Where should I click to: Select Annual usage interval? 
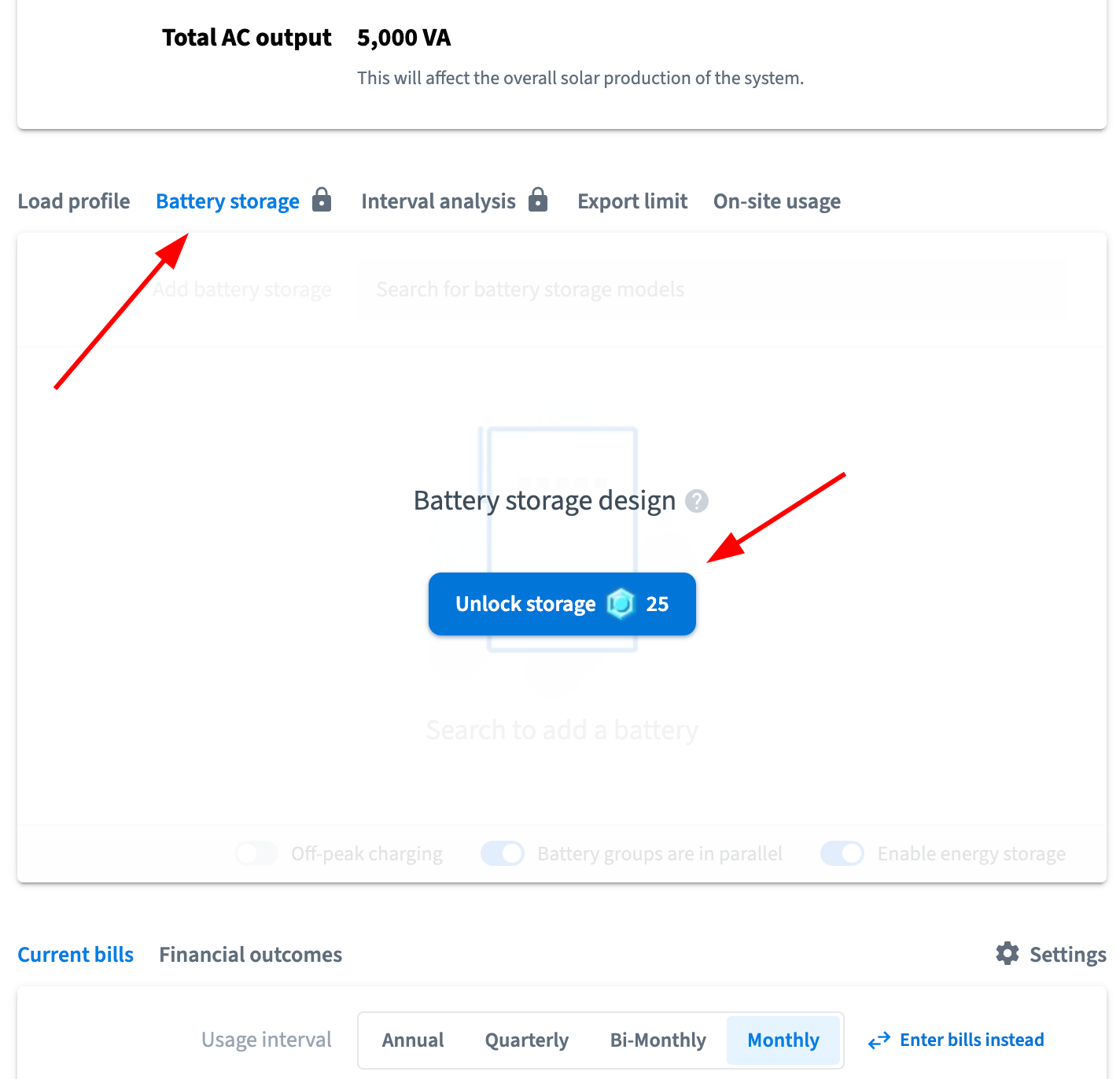413,1040
